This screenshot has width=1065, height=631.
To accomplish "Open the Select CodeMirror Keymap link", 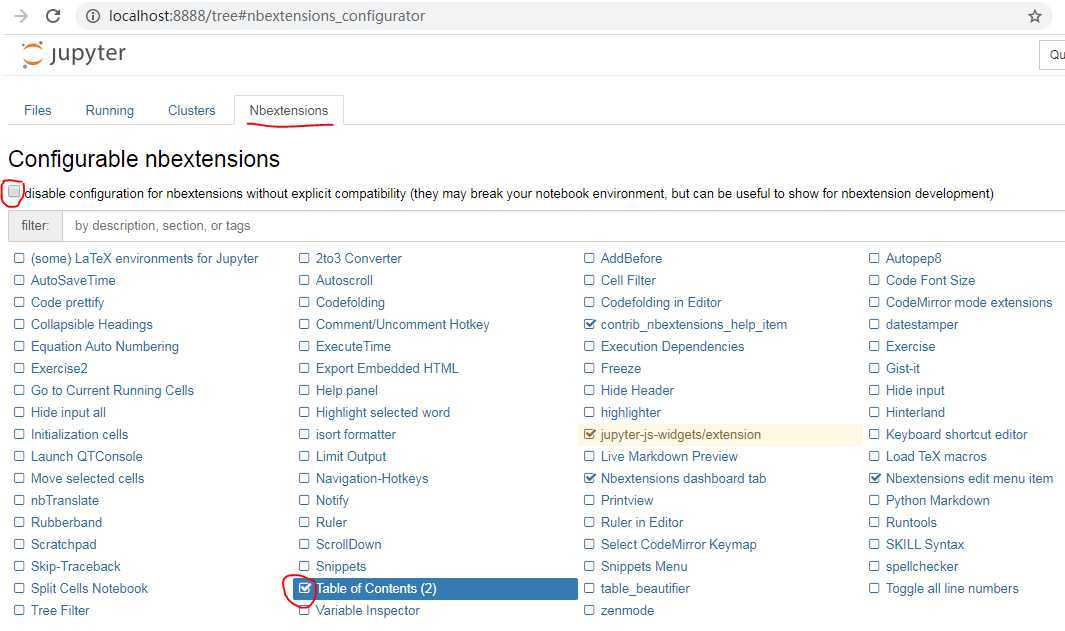I will tap(679, 544).
